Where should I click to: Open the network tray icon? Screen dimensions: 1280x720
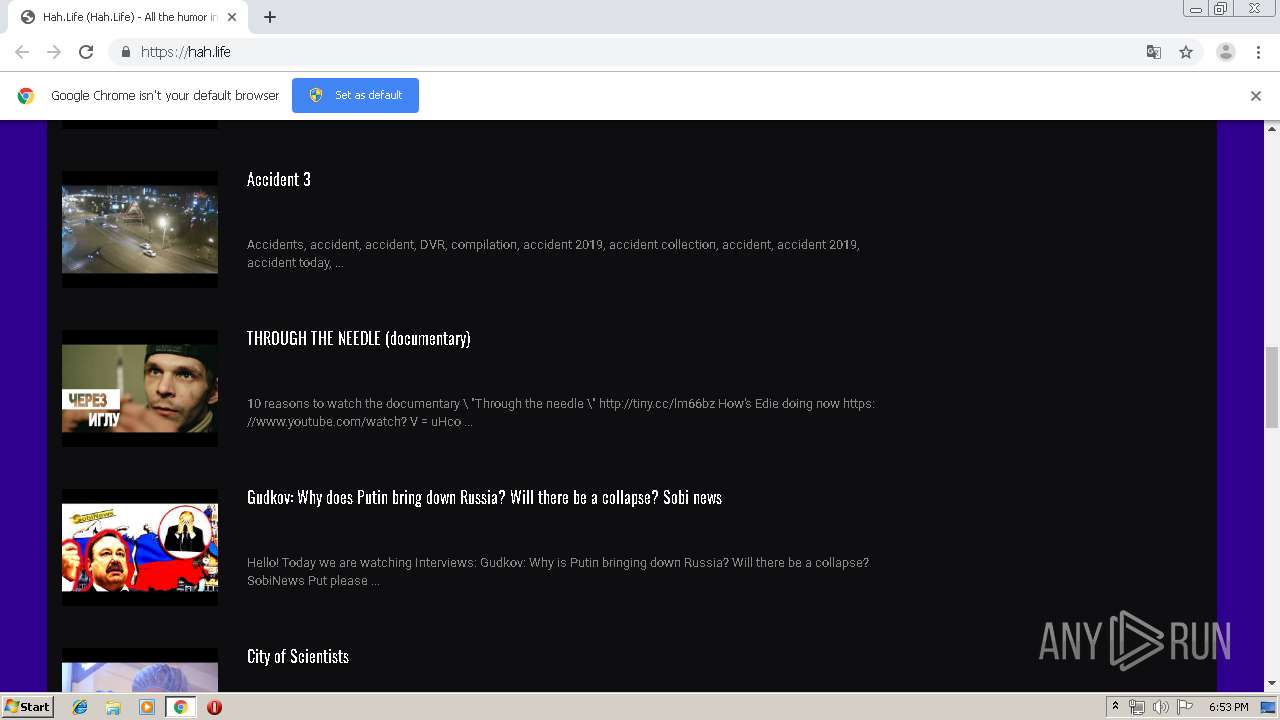pos(1137,707)
